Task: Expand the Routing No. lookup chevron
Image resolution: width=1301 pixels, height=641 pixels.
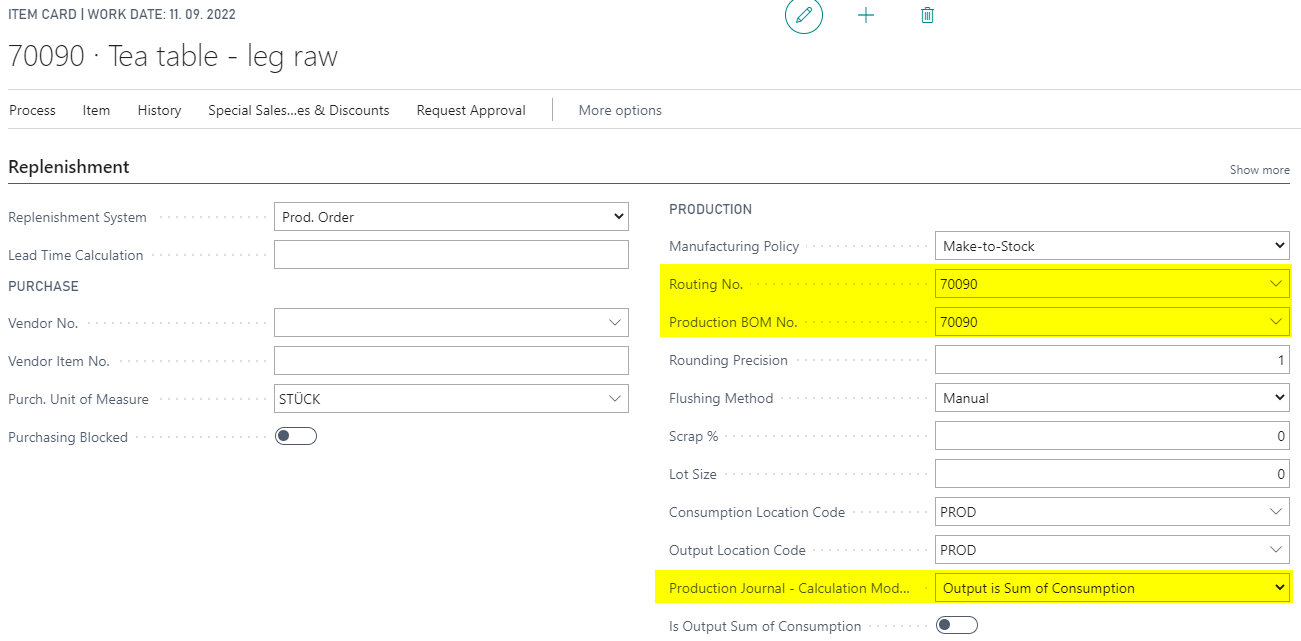Action: 1276,284
